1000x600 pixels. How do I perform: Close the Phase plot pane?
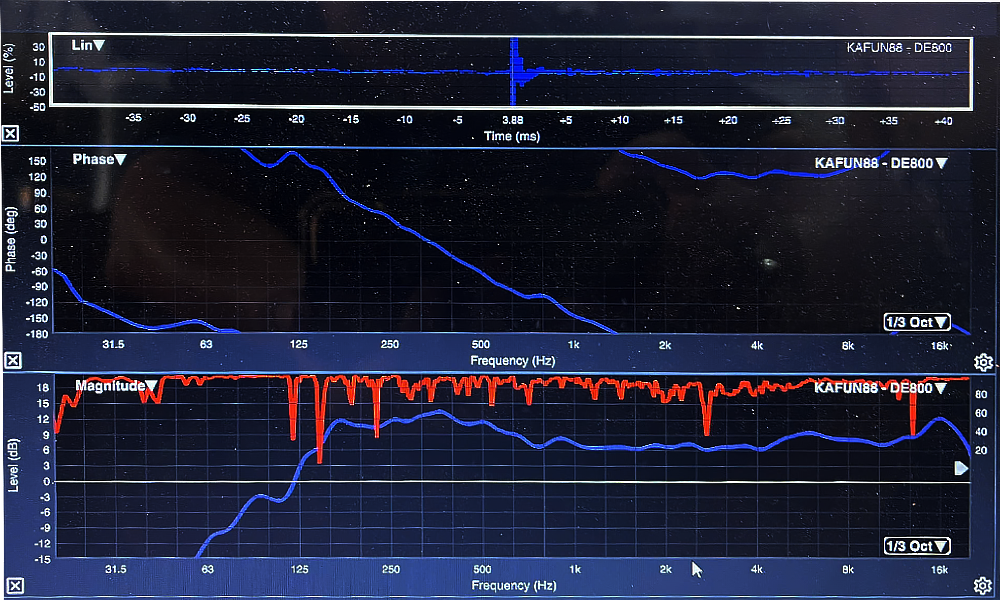point(12,361)
